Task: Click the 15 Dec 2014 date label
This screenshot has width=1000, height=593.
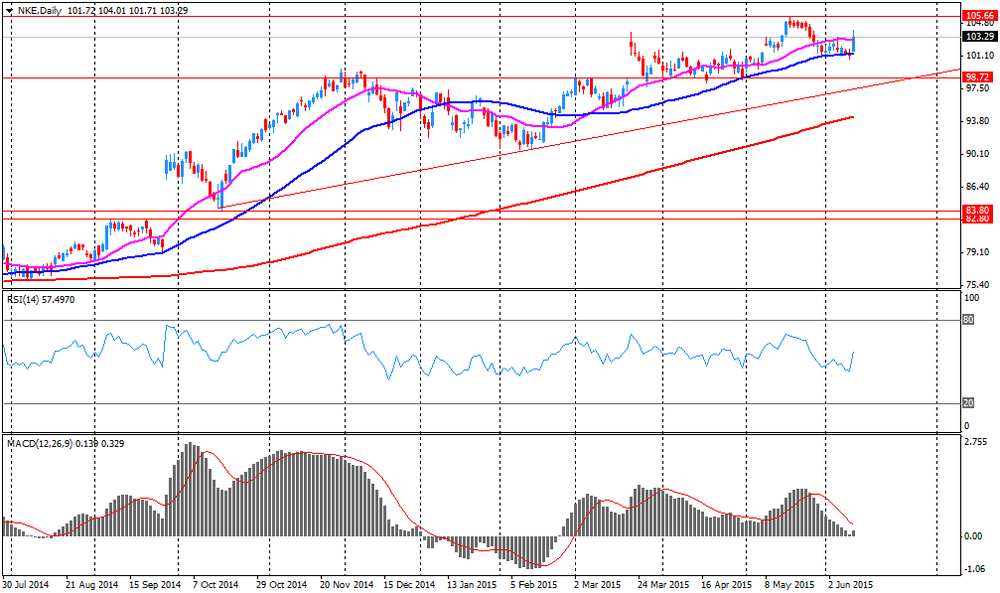Action: tap(409, 584)
